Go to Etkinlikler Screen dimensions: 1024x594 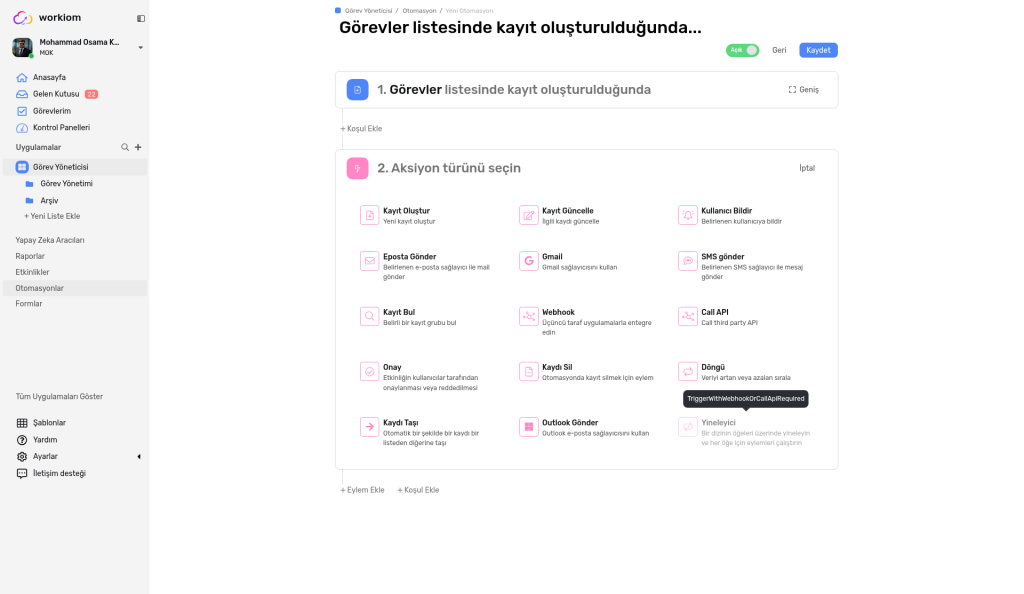(32, 272)
